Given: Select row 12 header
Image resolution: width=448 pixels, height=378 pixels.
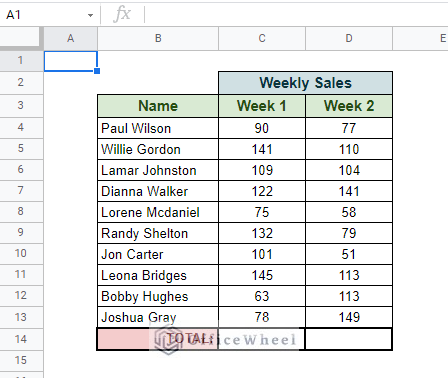Looking at the screenshot, I should tap(21, 296).
